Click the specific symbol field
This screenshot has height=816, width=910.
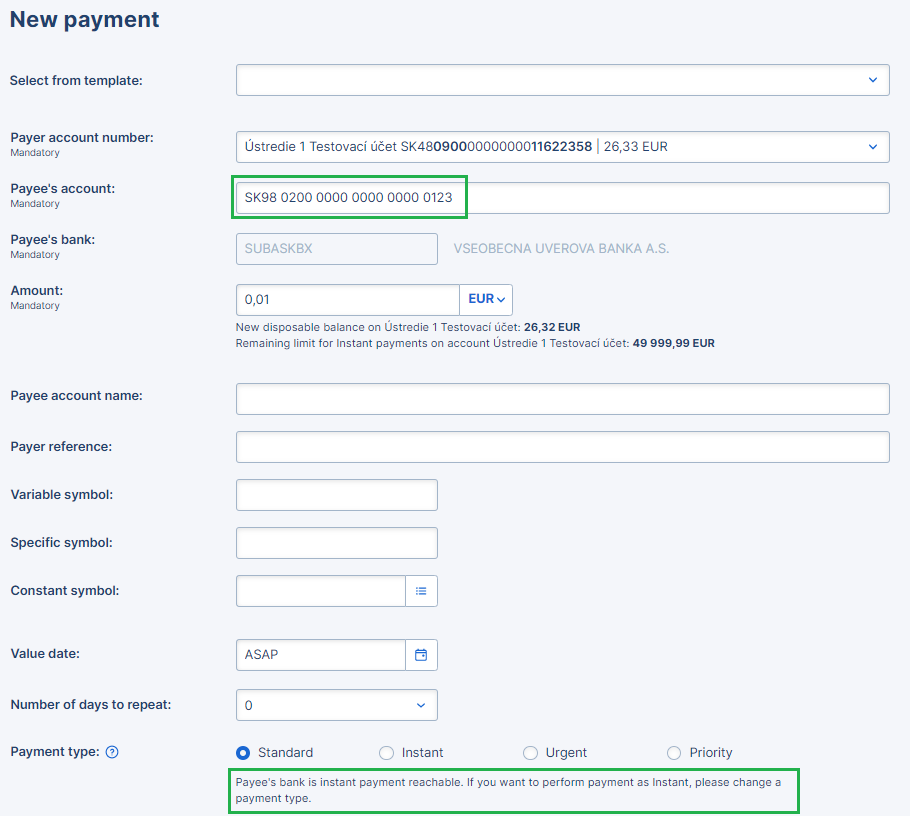click(336, 543)
